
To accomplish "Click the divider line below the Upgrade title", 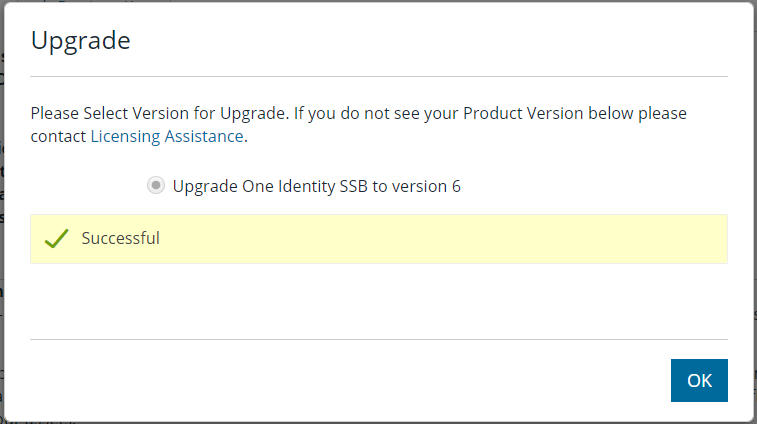I will (378, 76).
